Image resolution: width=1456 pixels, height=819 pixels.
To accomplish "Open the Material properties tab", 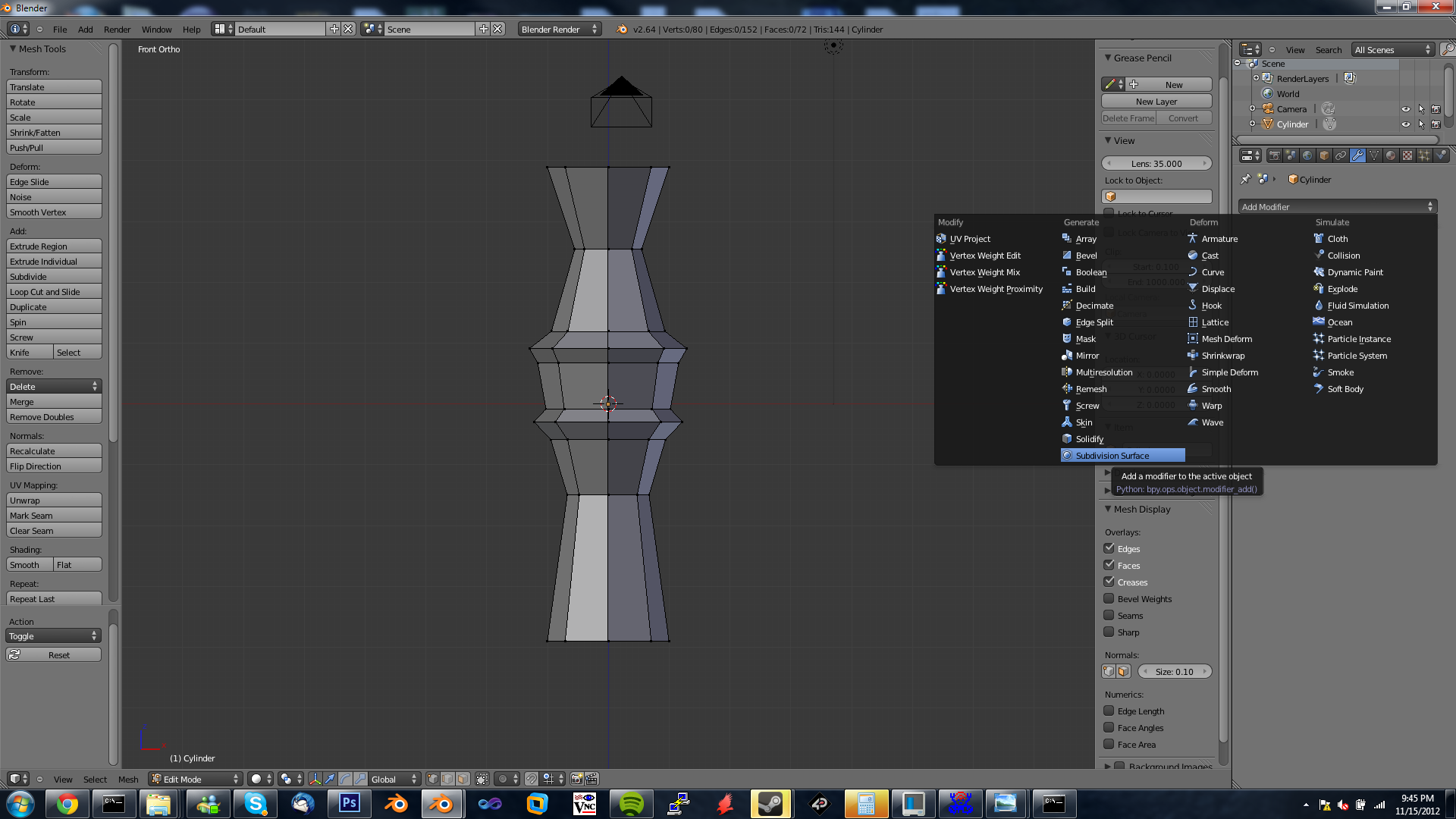I will [1391, 155].
